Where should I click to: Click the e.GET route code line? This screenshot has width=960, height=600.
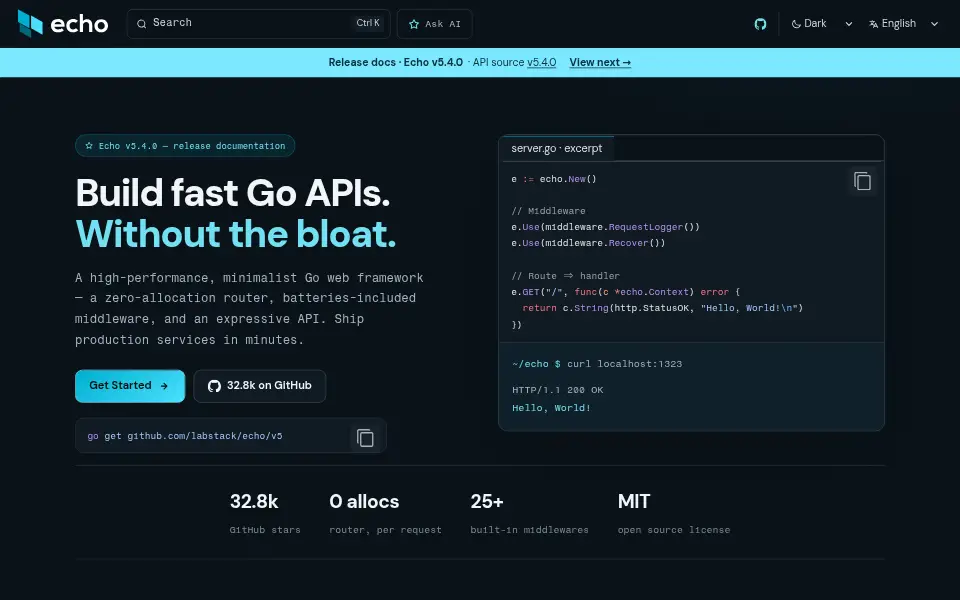pyautogui.click(x=626, y=292)
